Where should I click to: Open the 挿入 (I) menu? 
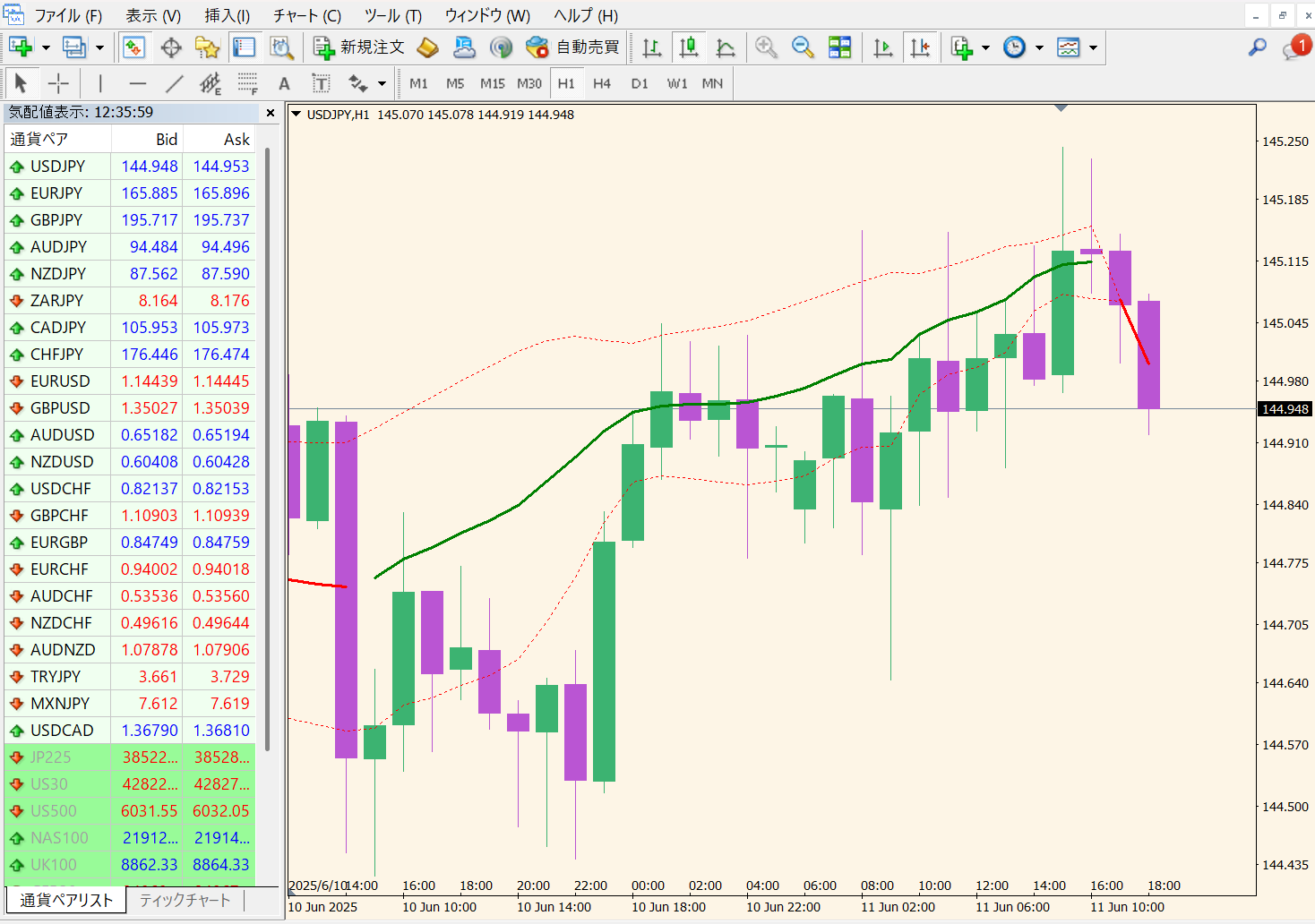click(228, 15)
